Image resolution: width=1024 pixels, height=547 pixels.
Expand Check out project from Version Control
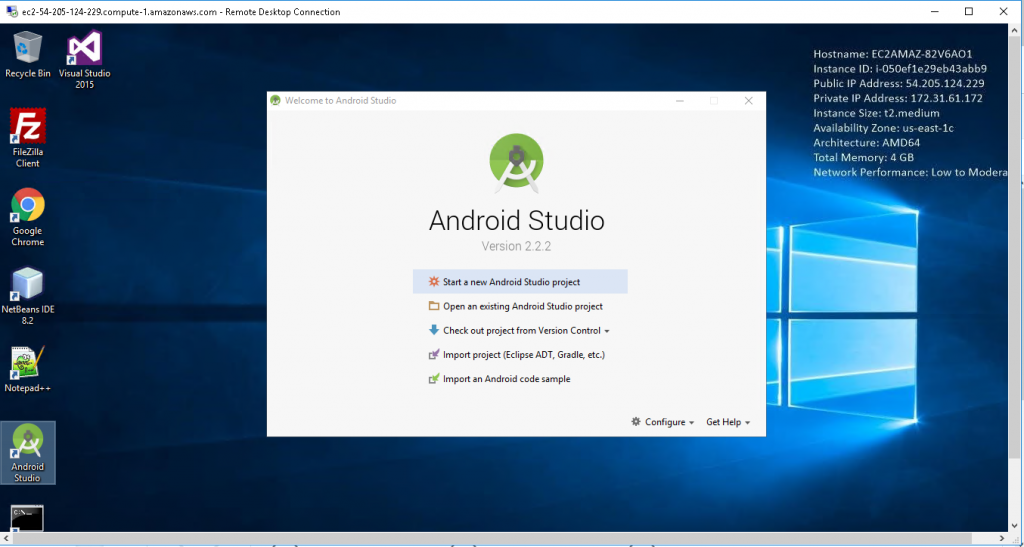(x=521, y=331)
